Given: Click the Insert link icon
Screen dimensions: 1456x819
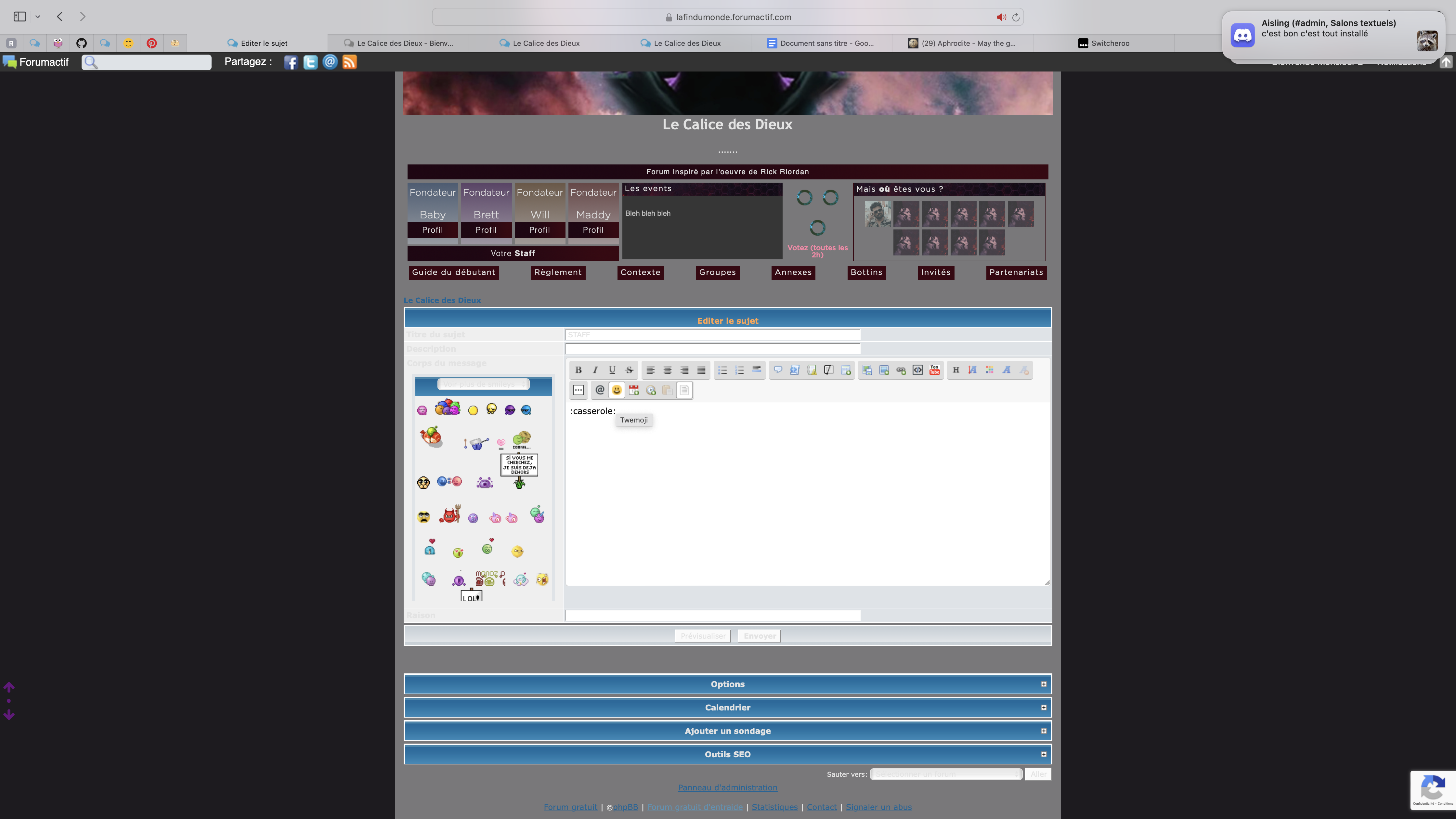Looking at the screenshot, I should pyautogui.click(x=901, y=370).
